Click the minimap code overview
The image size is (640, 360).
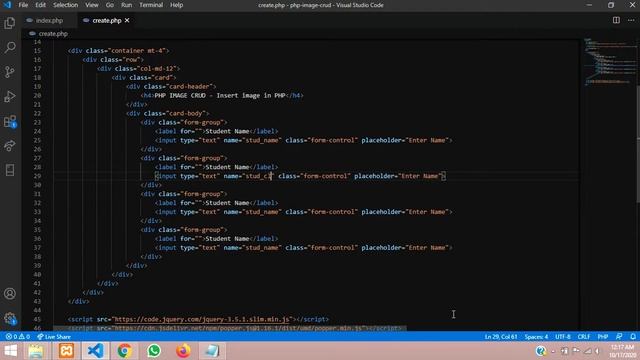pos(609,61)
